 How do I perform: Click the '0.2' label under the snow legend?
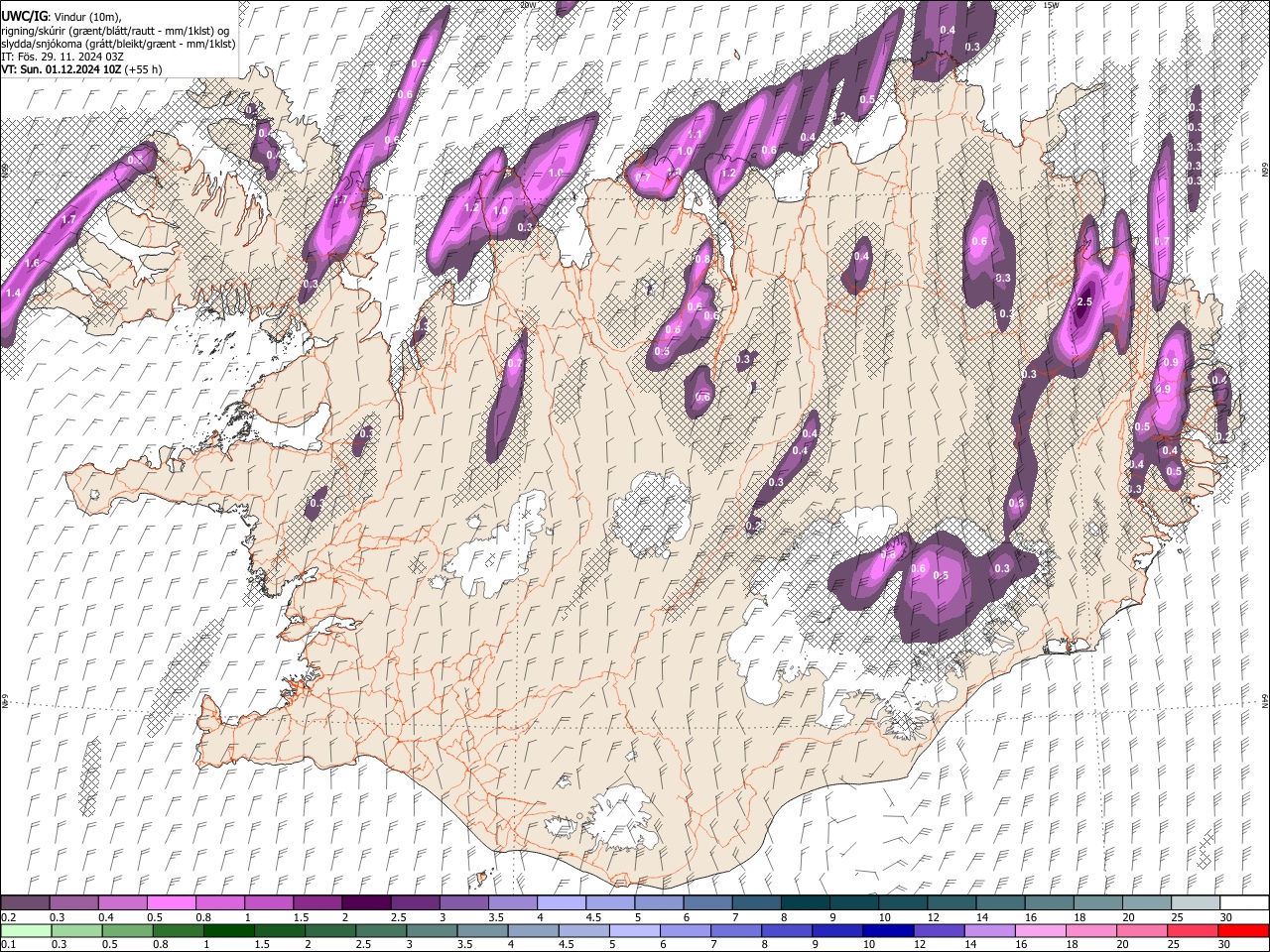[9, 917]
